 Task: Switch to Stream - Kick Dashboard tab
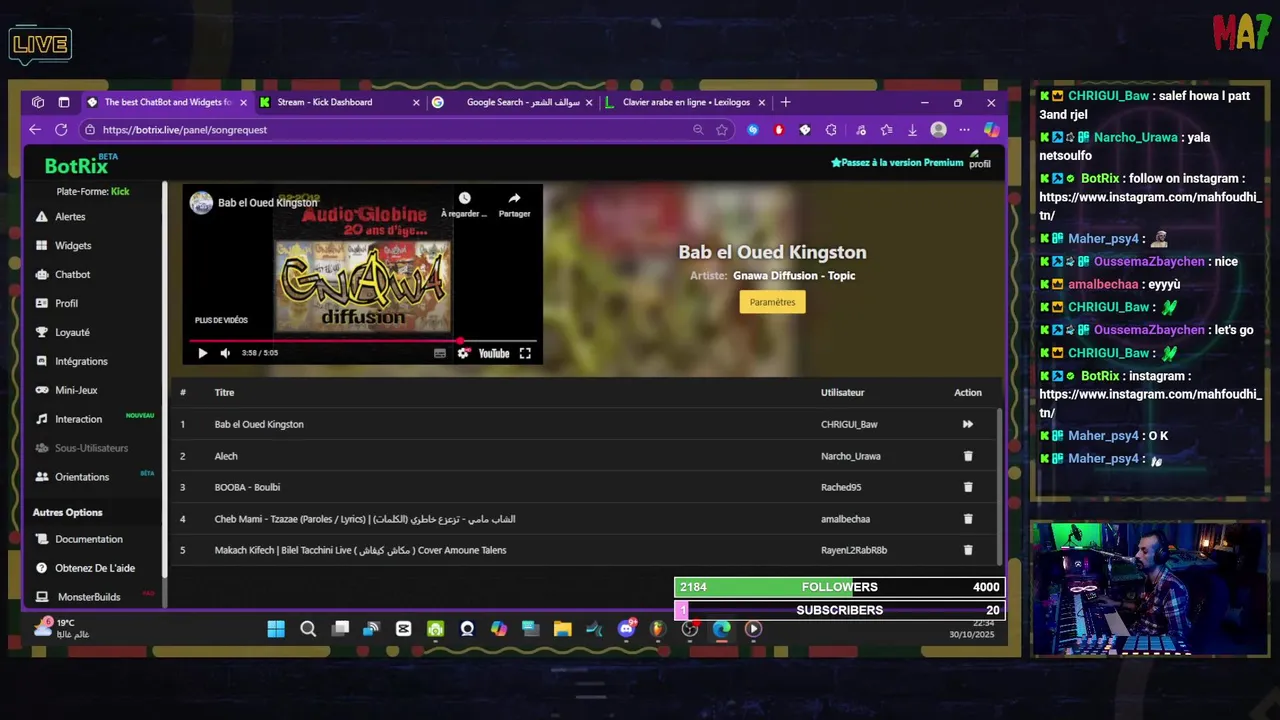(x=338, y=102)
